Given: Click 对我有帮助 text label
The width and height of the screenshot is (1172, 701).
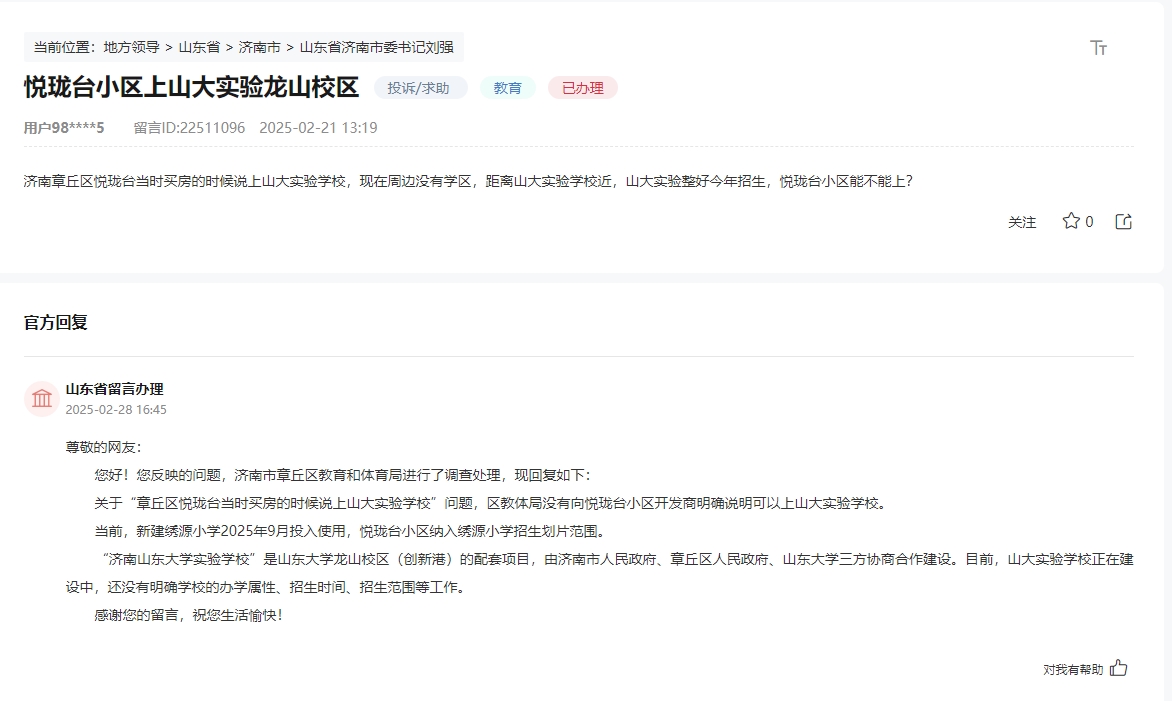Looking at the screenshot, I should click(1073, 670).
